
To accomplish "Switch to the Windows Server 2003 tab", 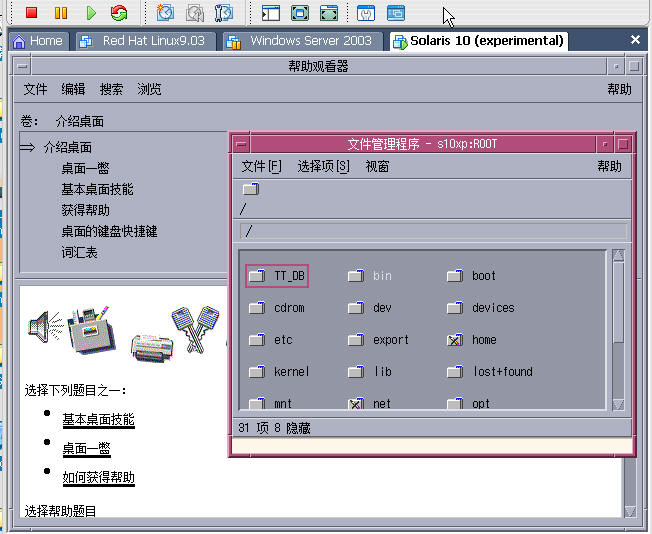I will [x=303, y=41].
